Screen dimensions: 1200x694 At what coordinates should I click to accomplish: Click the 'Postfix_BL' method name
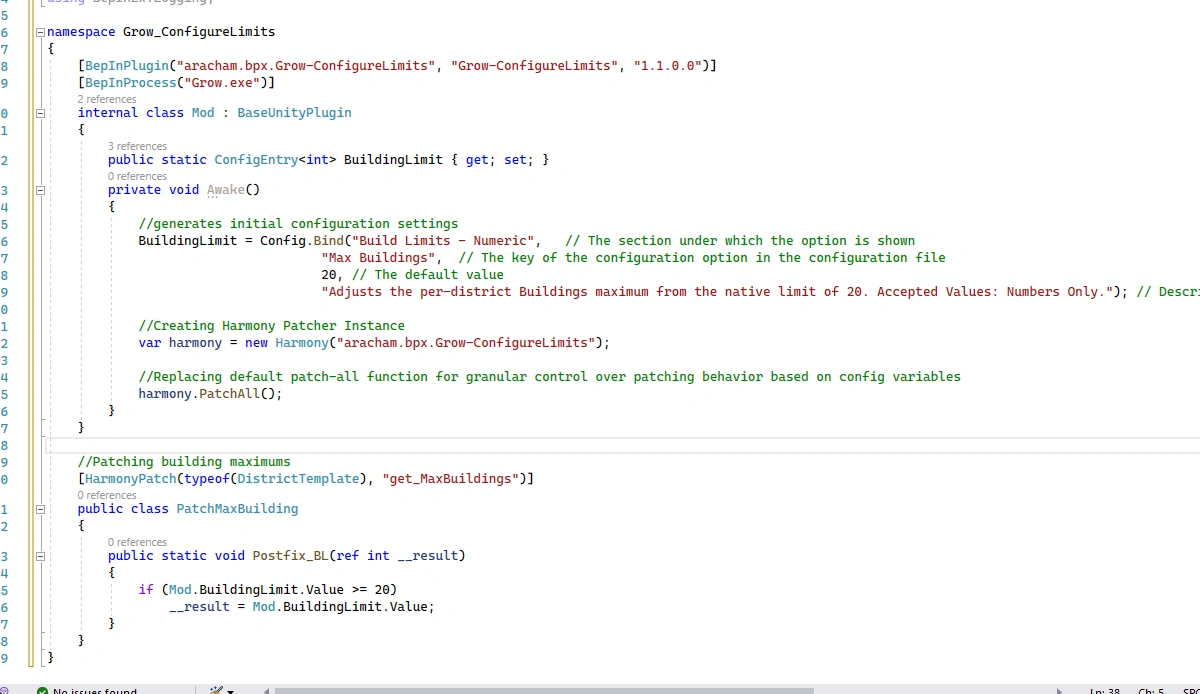pos(291,556)
